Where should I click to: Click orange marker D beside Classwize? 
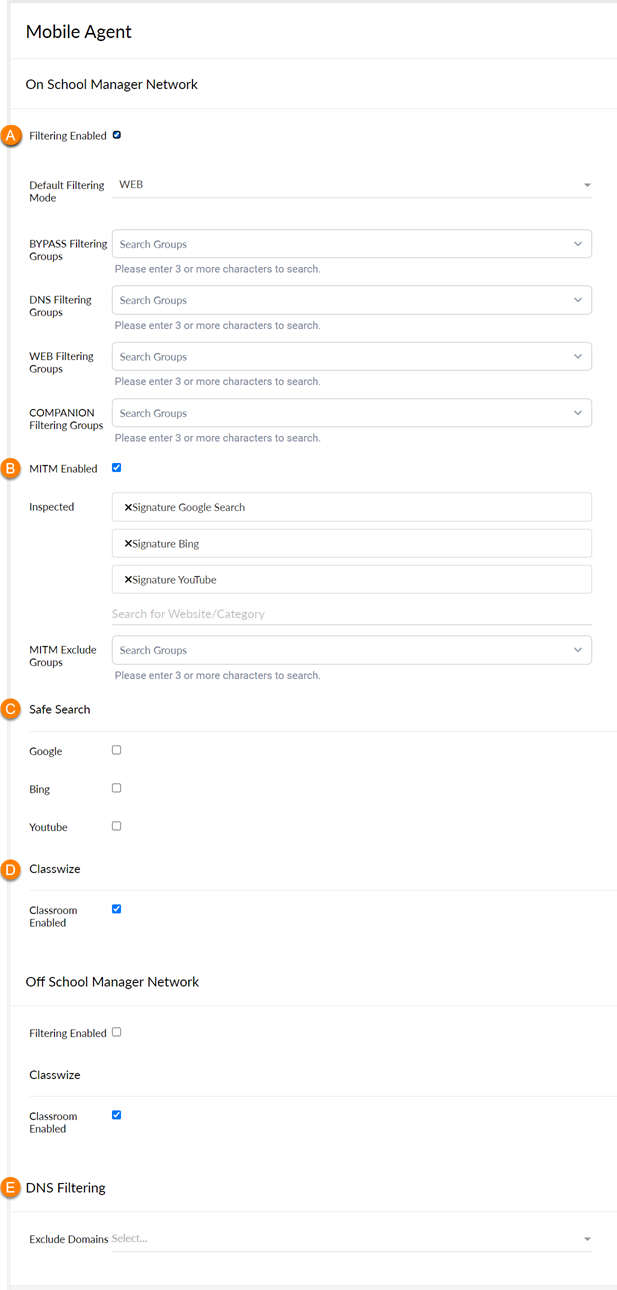(12, 869)
